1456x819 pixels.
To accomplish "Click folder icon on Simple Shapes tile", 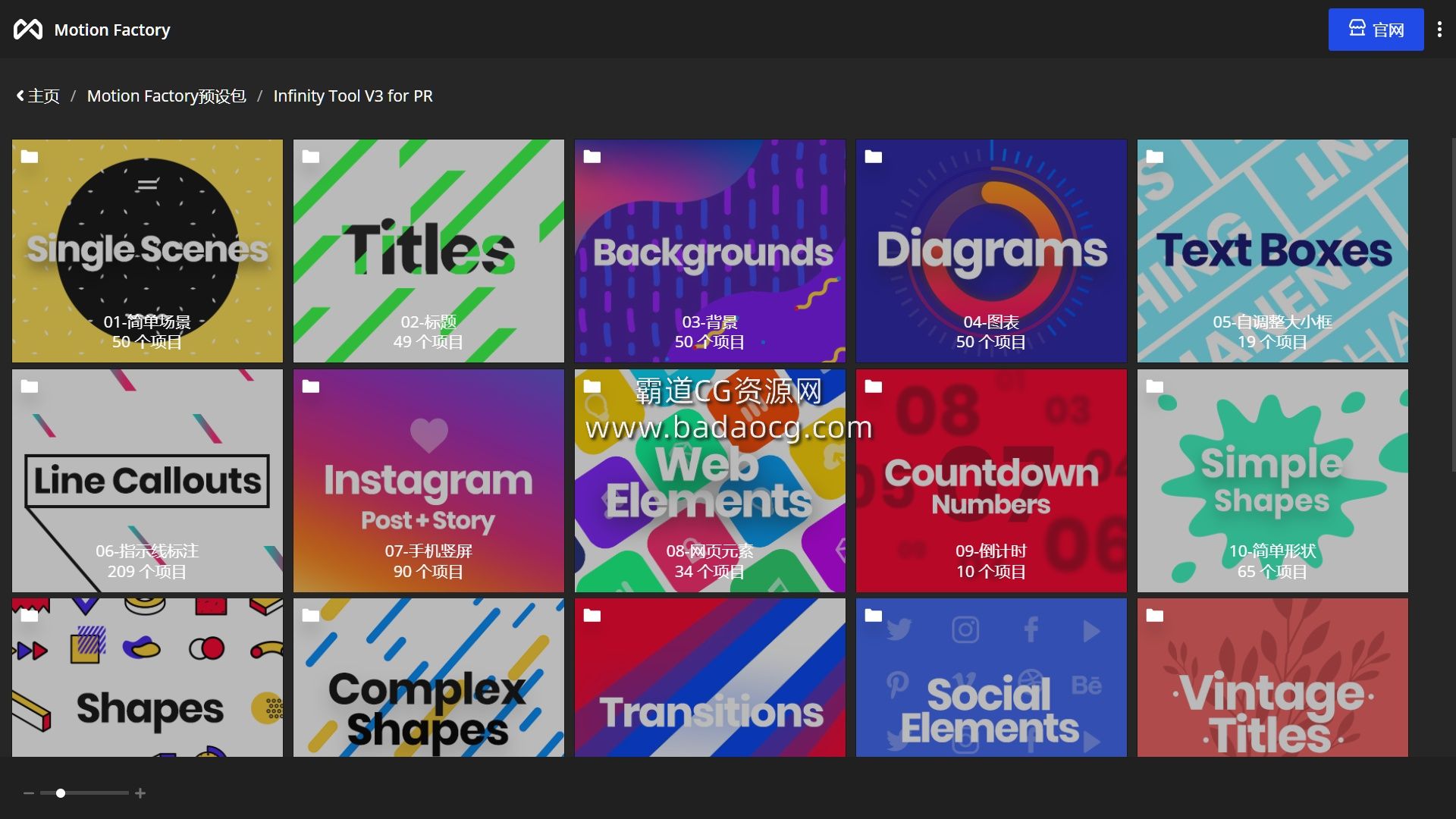I will pyautogui.click(x=1154, y=387).
